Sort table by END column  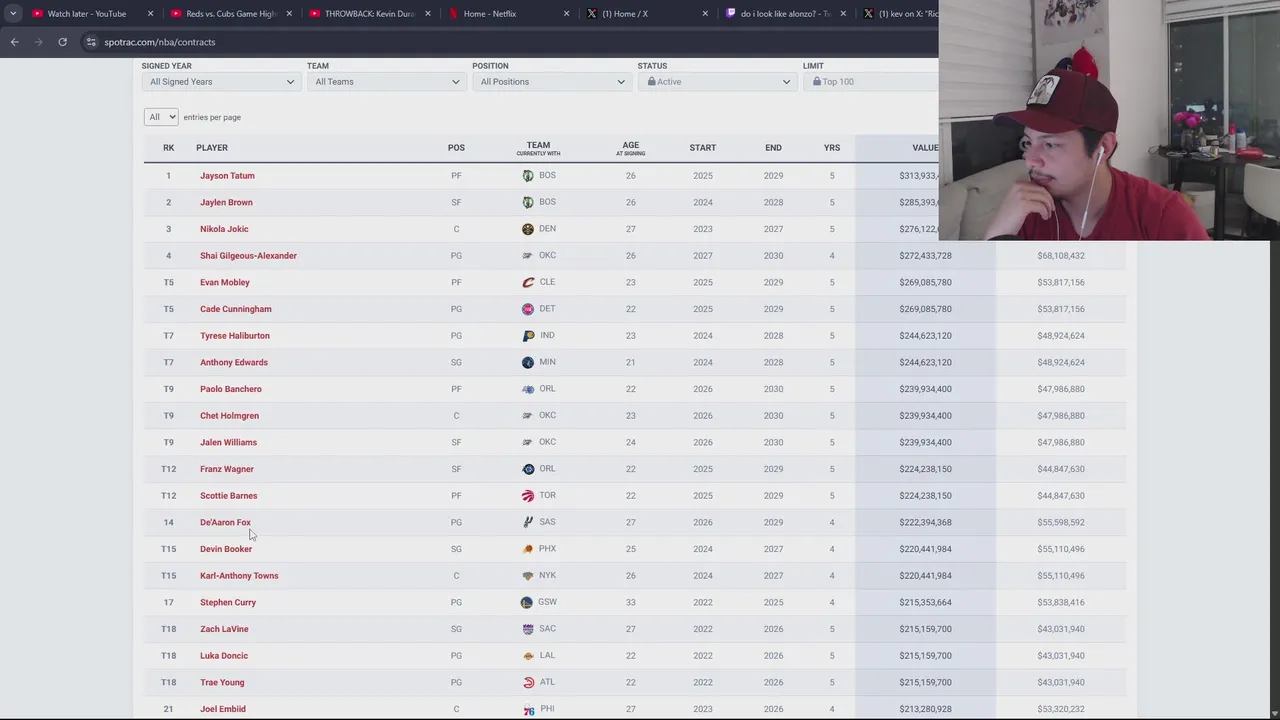pos(773,148)
